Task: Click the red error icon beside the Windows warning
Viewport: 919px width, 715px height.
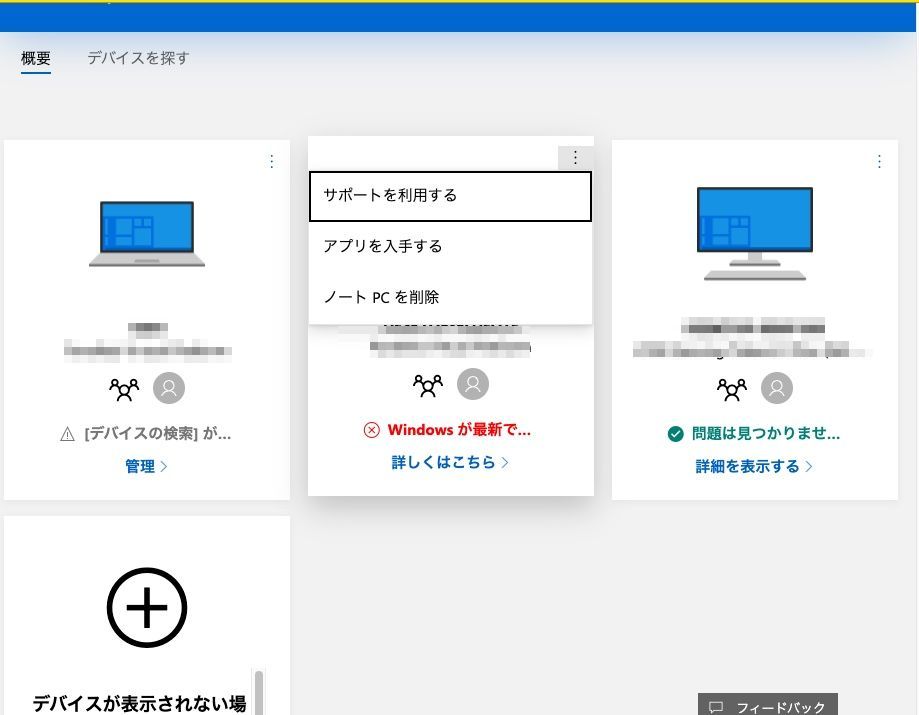Action: pos(371,430)
